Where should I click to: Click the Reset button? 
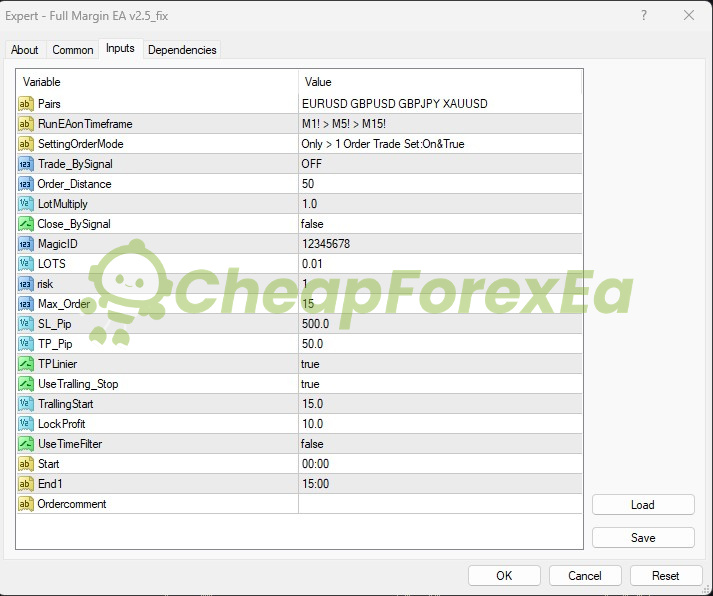pyautogui.click(x=666, y=576)
